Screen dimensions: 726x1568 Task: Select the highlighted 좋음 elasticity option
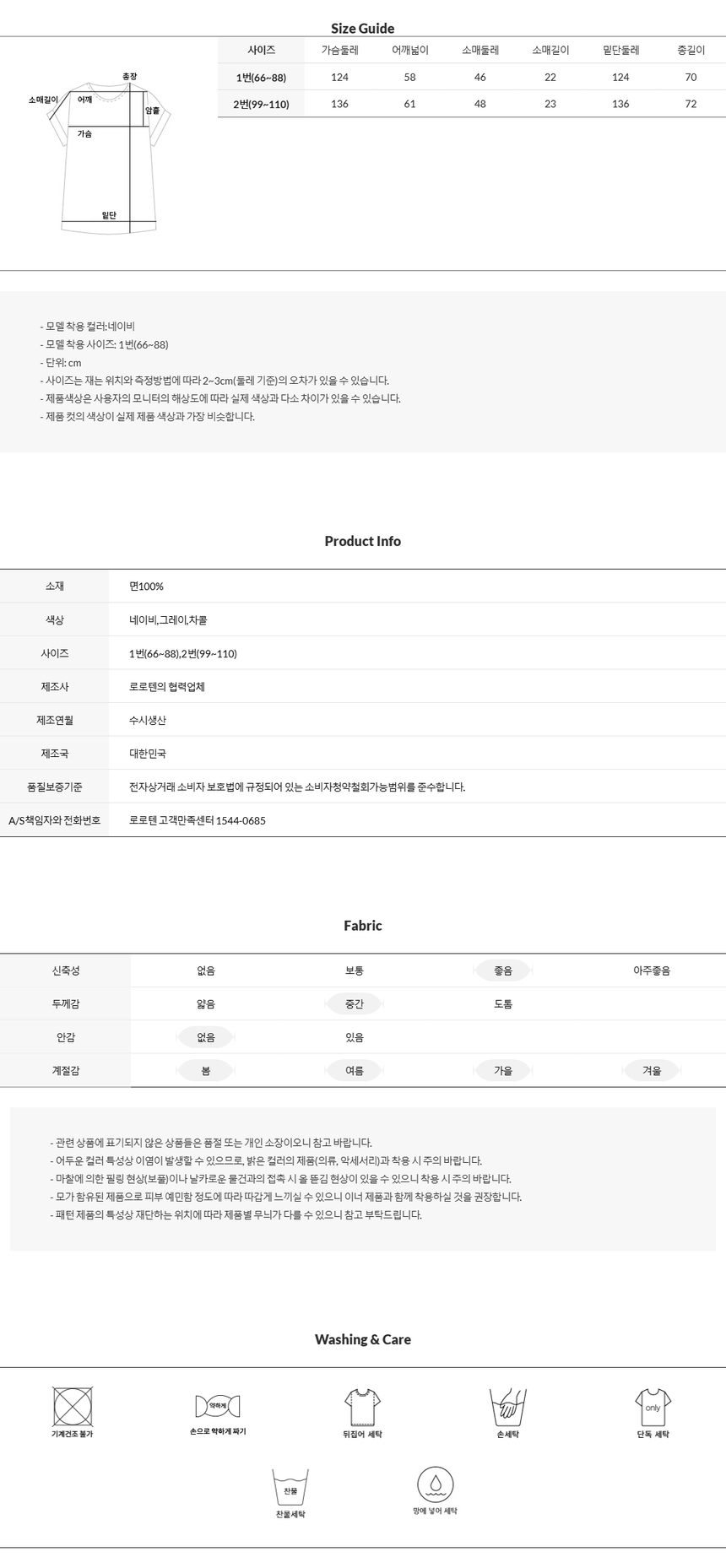(503, 971)
